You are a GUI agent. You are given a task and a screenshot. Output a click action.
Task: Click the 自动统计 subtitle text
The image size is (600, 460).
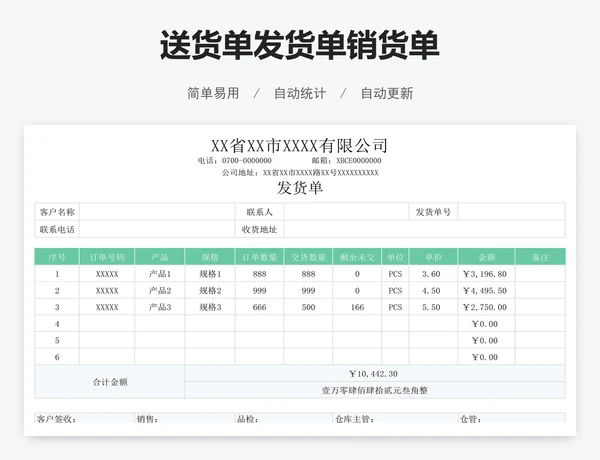pyautogui.click(x=300, y=93)
